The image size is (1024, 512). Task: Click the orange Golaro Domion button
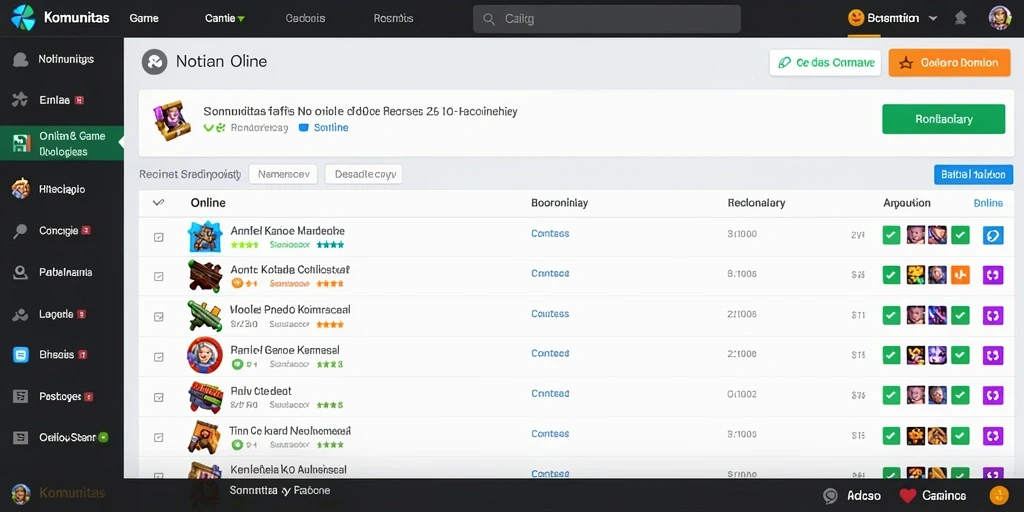[x=950, y=63]
